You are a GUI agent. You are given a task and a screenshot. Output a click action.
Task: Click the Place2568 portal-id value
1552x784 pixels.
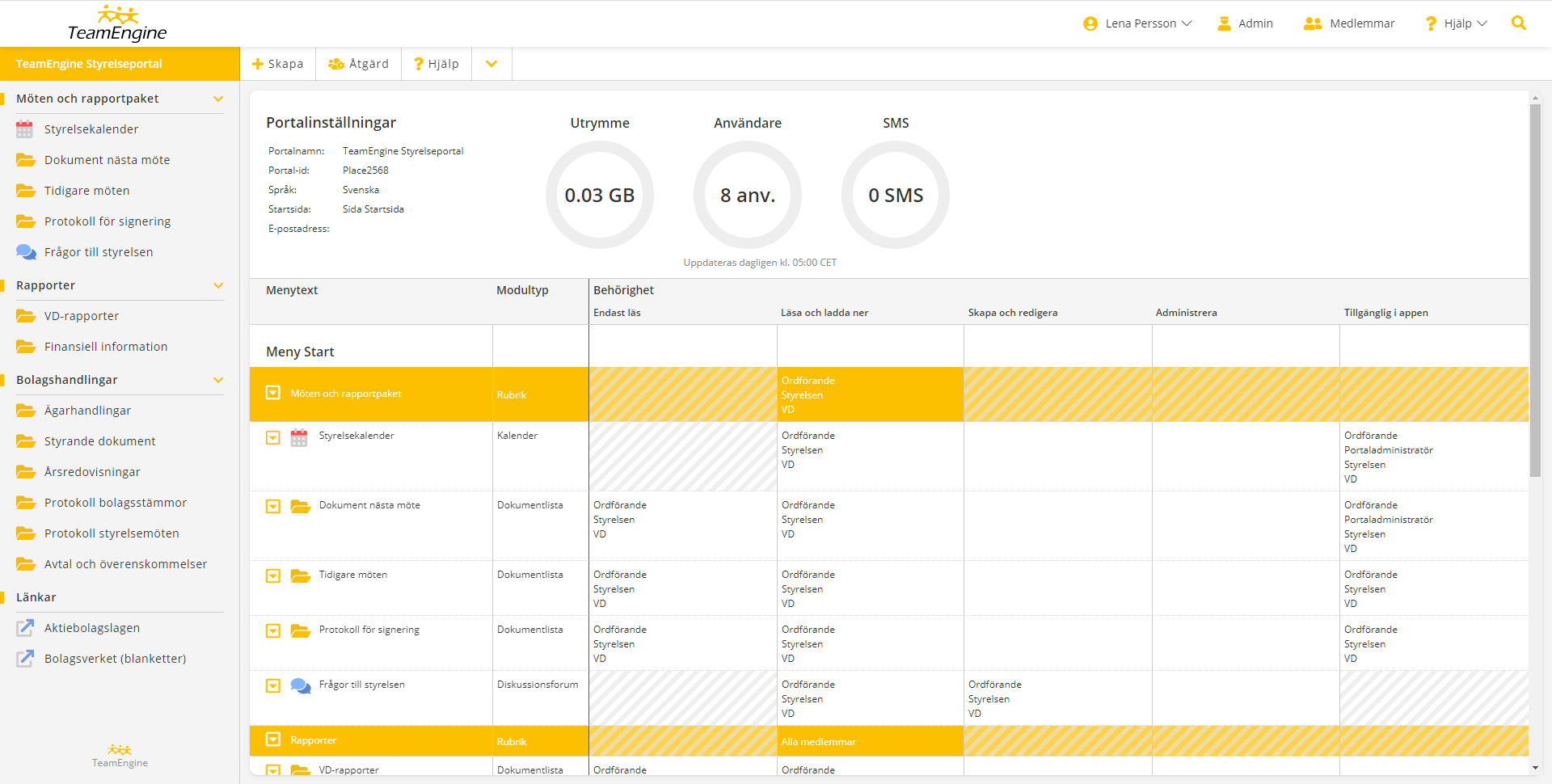pos(365,171)
